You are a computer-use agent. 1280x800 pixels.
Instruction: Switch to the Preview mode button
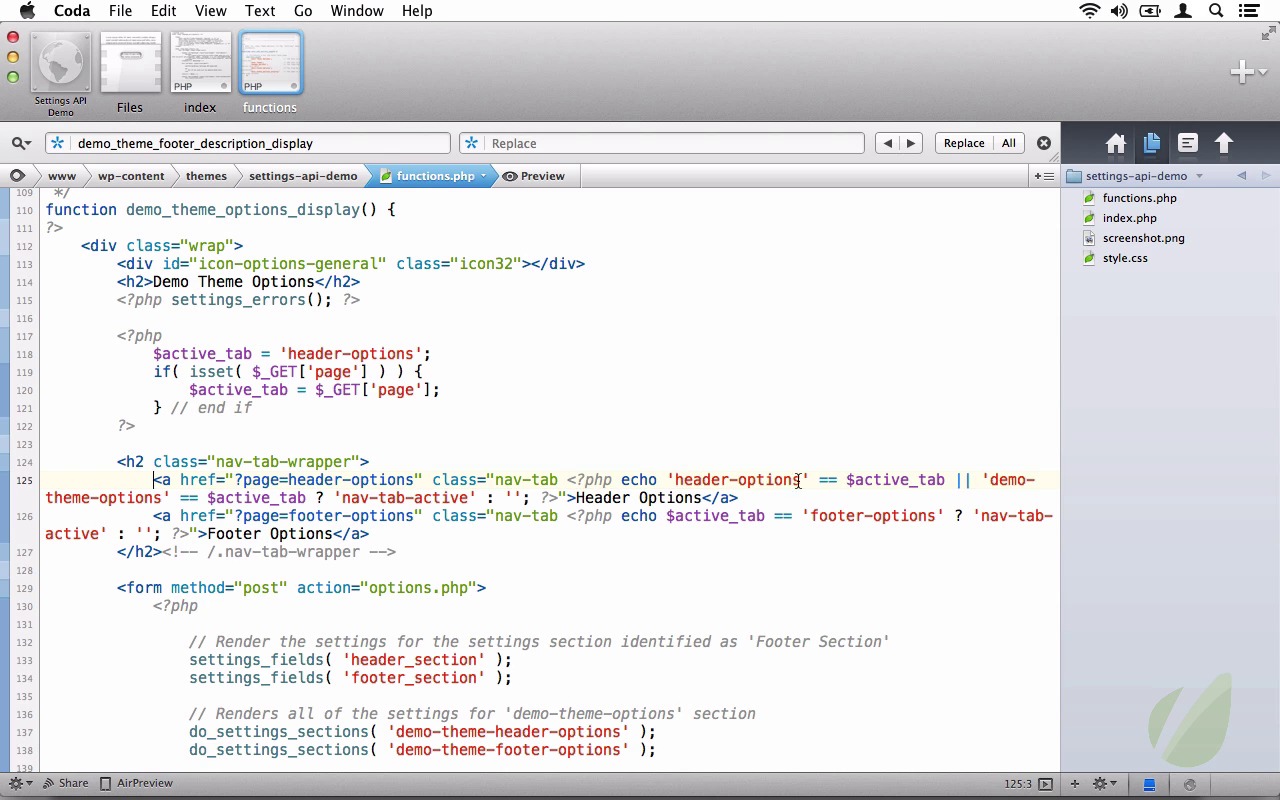coord(535,176)
